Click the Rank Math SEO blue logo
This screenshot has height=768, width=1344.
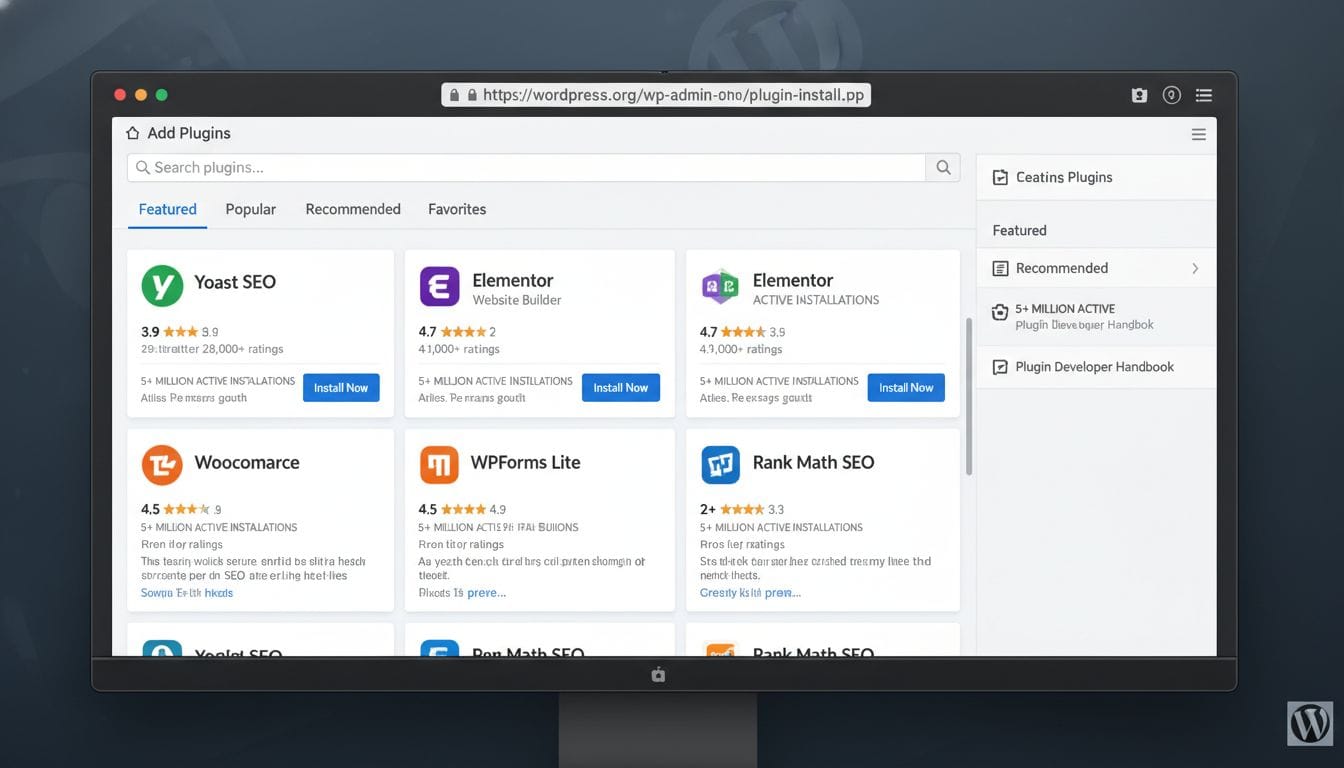click(x=720, y=465)
